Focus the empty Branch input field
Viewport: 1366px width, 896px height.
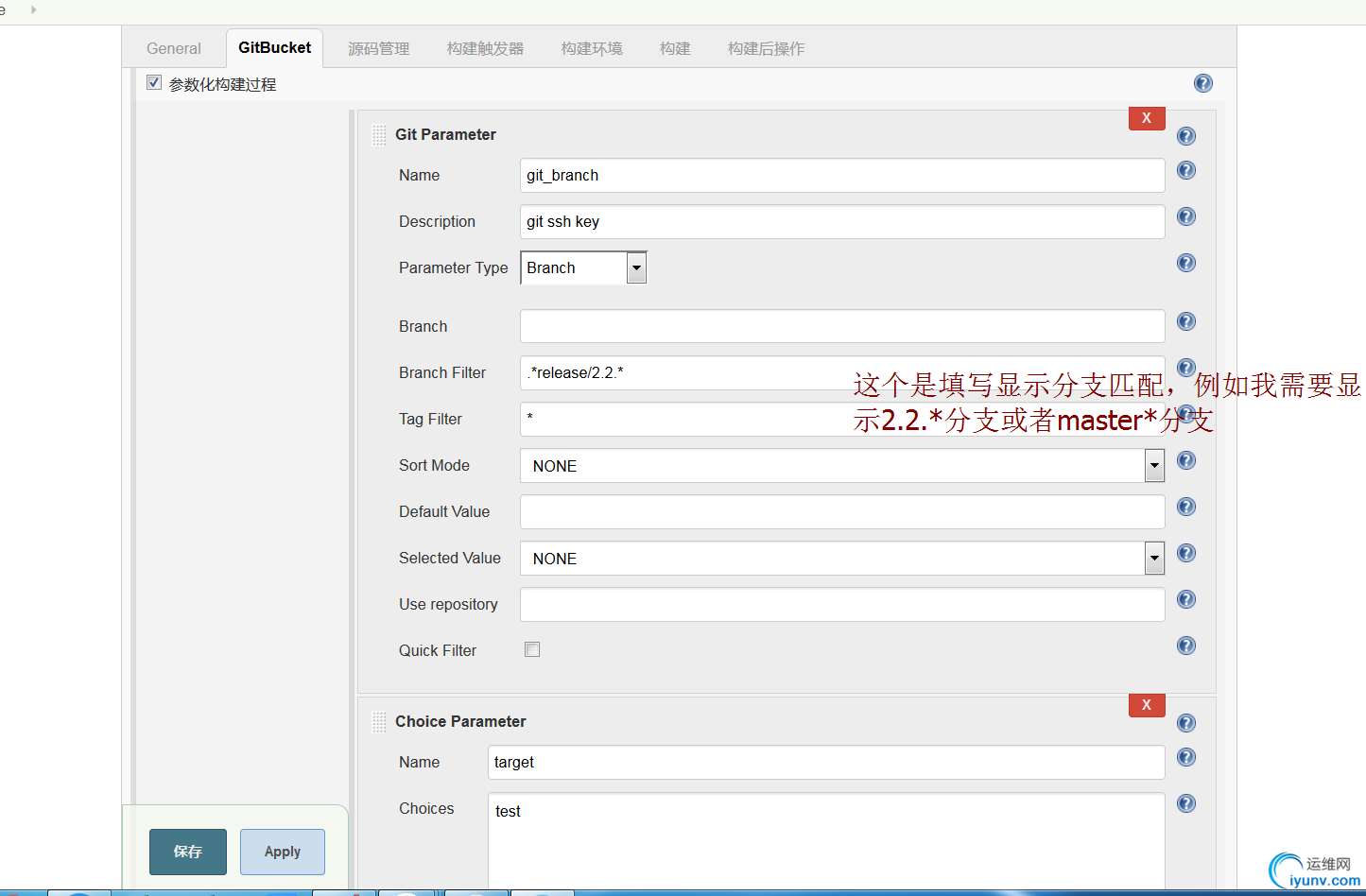(842, 326)
